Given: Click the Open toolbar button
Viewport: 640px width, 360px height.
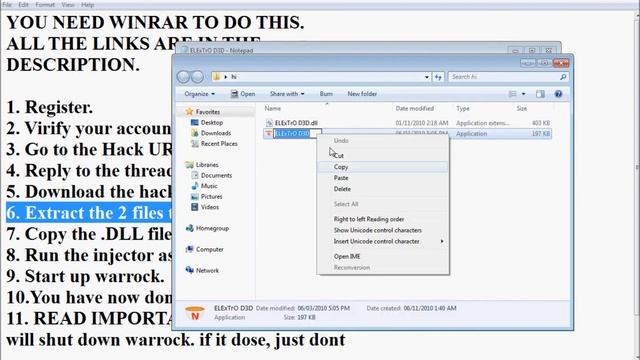Looking at the screenshot, I should [243, 94].
